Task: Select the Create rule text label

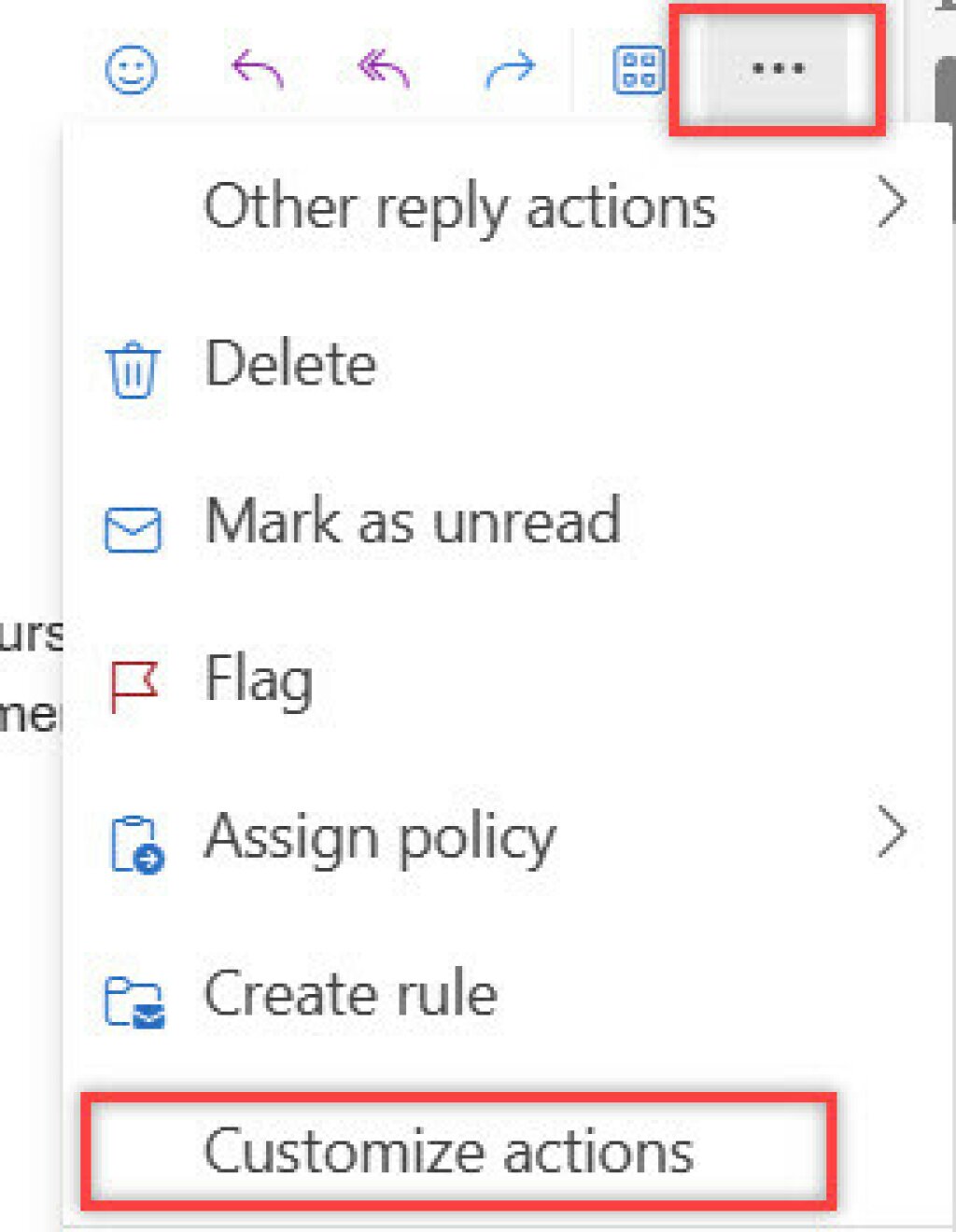Action: tap(350, 994)
